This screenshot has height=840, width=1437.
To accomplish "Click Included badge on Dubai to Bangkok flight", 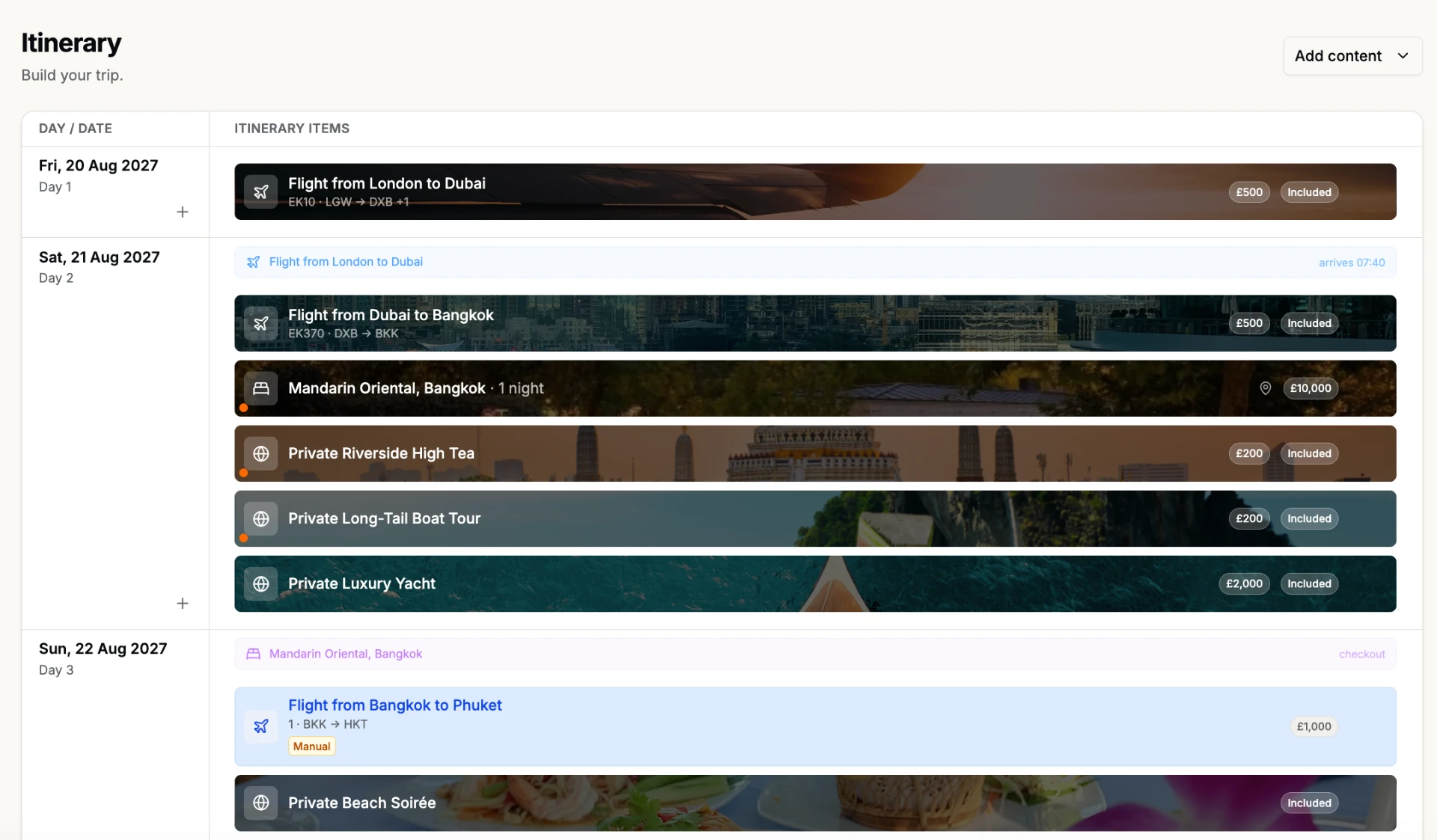I will (x=1309, y=323).
